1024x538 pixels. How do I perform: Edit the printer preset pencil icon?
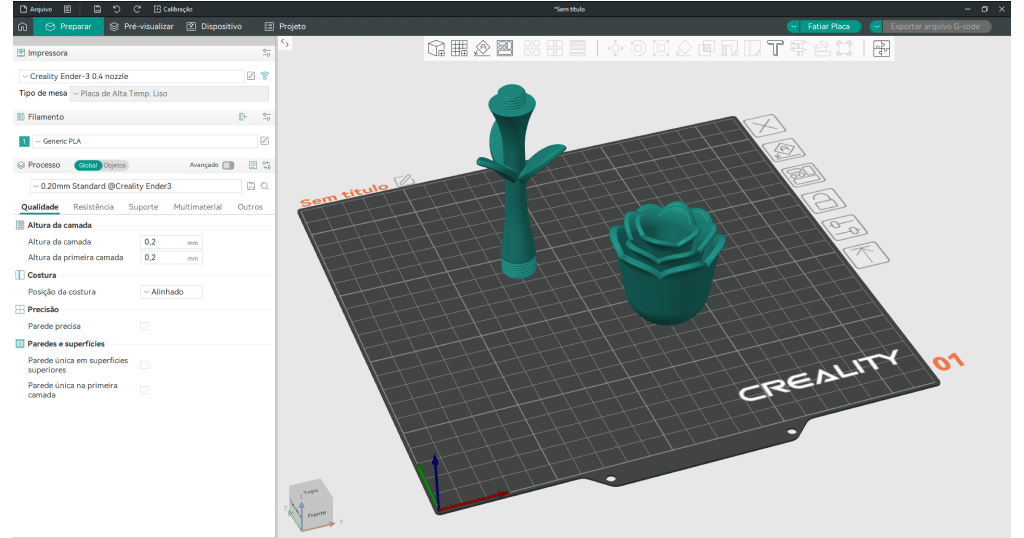coord(251,76)
